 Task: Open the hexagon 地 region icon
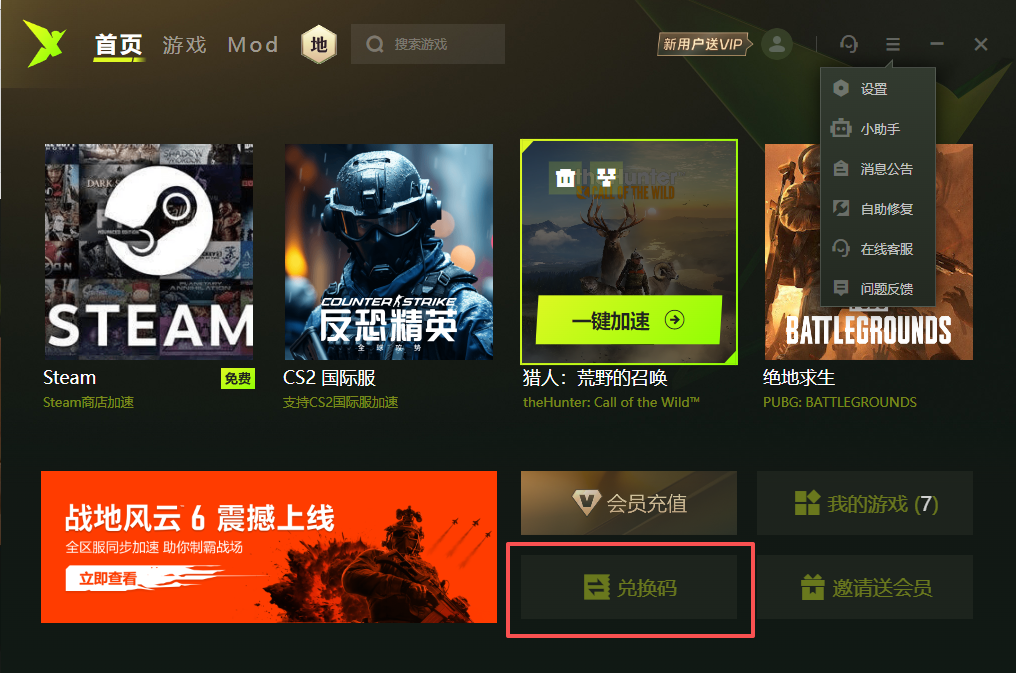pos(319,44)
